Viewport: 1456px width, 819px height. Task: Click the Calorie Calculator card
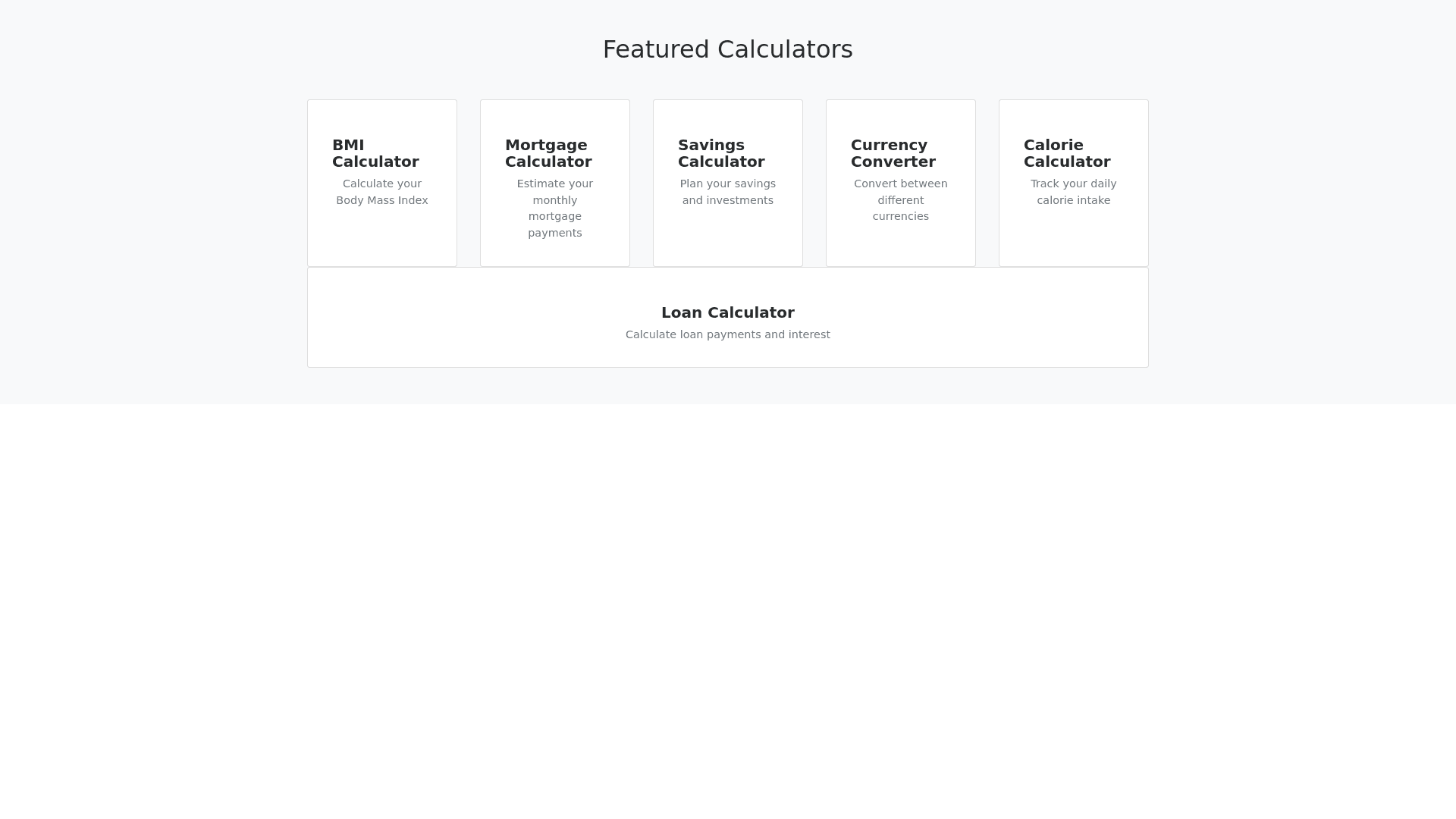tap(1073, 235)
